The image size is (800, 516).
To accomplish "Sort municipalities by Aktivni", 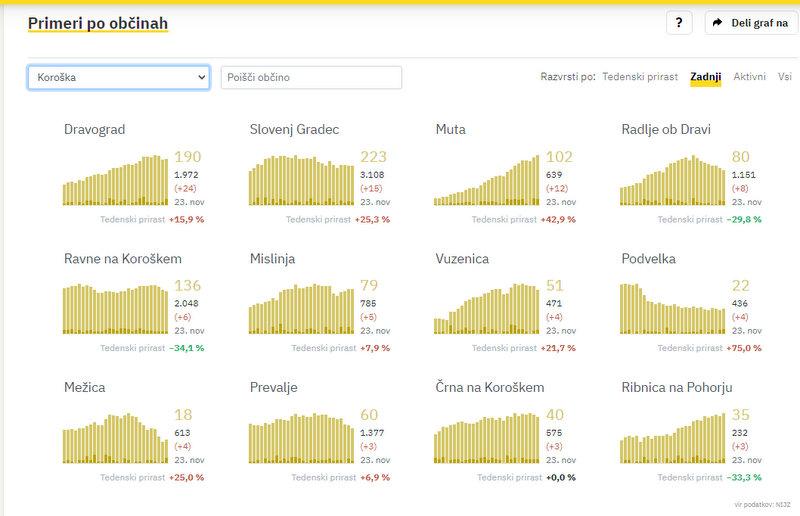I will [x=749, y=77].
